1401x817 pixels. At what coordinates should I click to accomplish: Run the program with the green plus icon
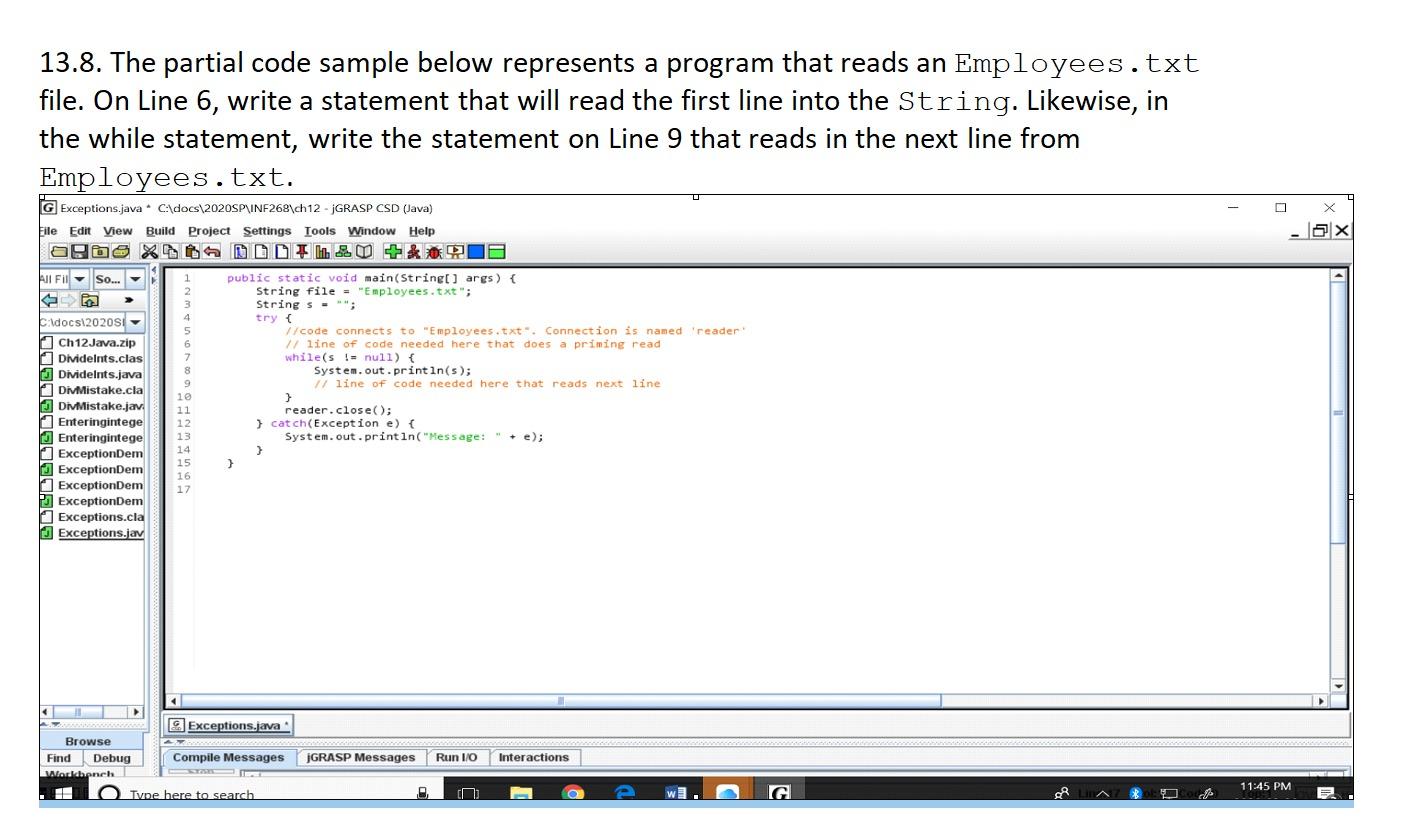pos(392,251)
